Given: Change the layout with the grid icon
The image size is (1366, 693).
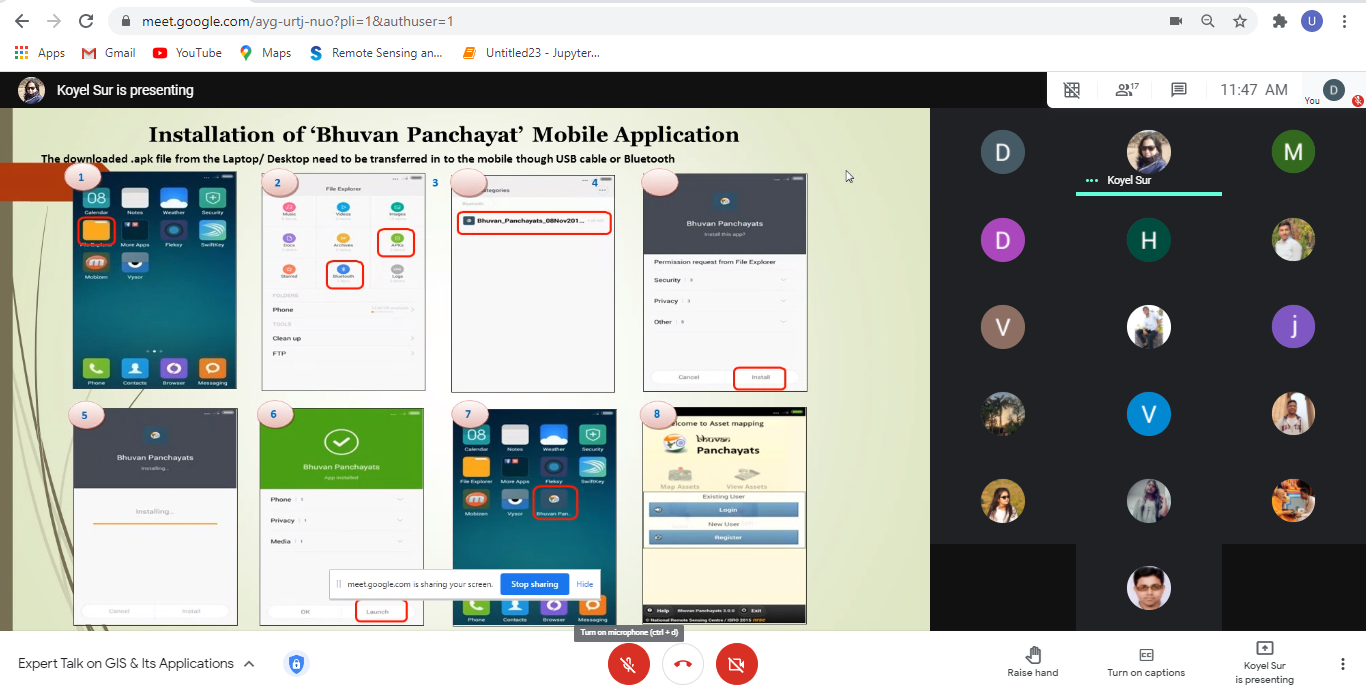Looking at the screenshot, I should tap(1072, 90).
